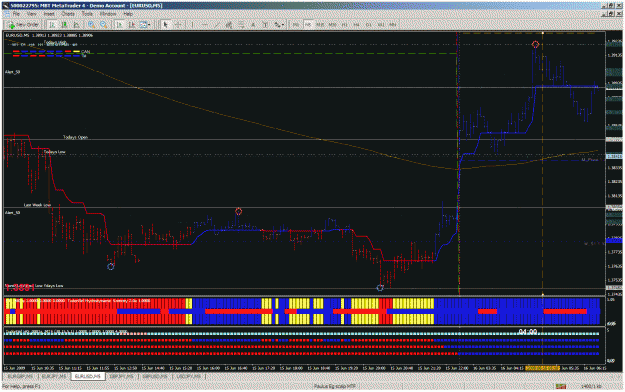The width and height of the screenshot is (625, 392).
Task: Click the 'Todays Open' line label
Action: (x=75, y=137)
